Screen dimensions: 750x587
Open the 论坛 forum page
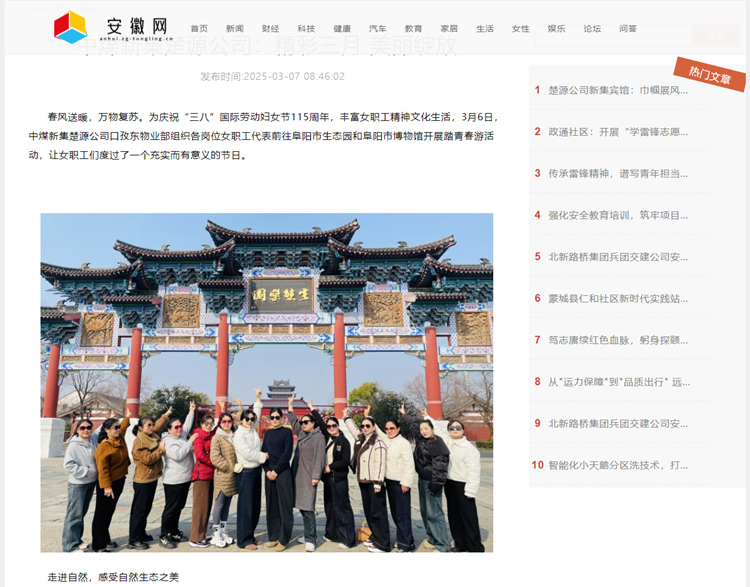pyautogui.click(x=592, y=29)
